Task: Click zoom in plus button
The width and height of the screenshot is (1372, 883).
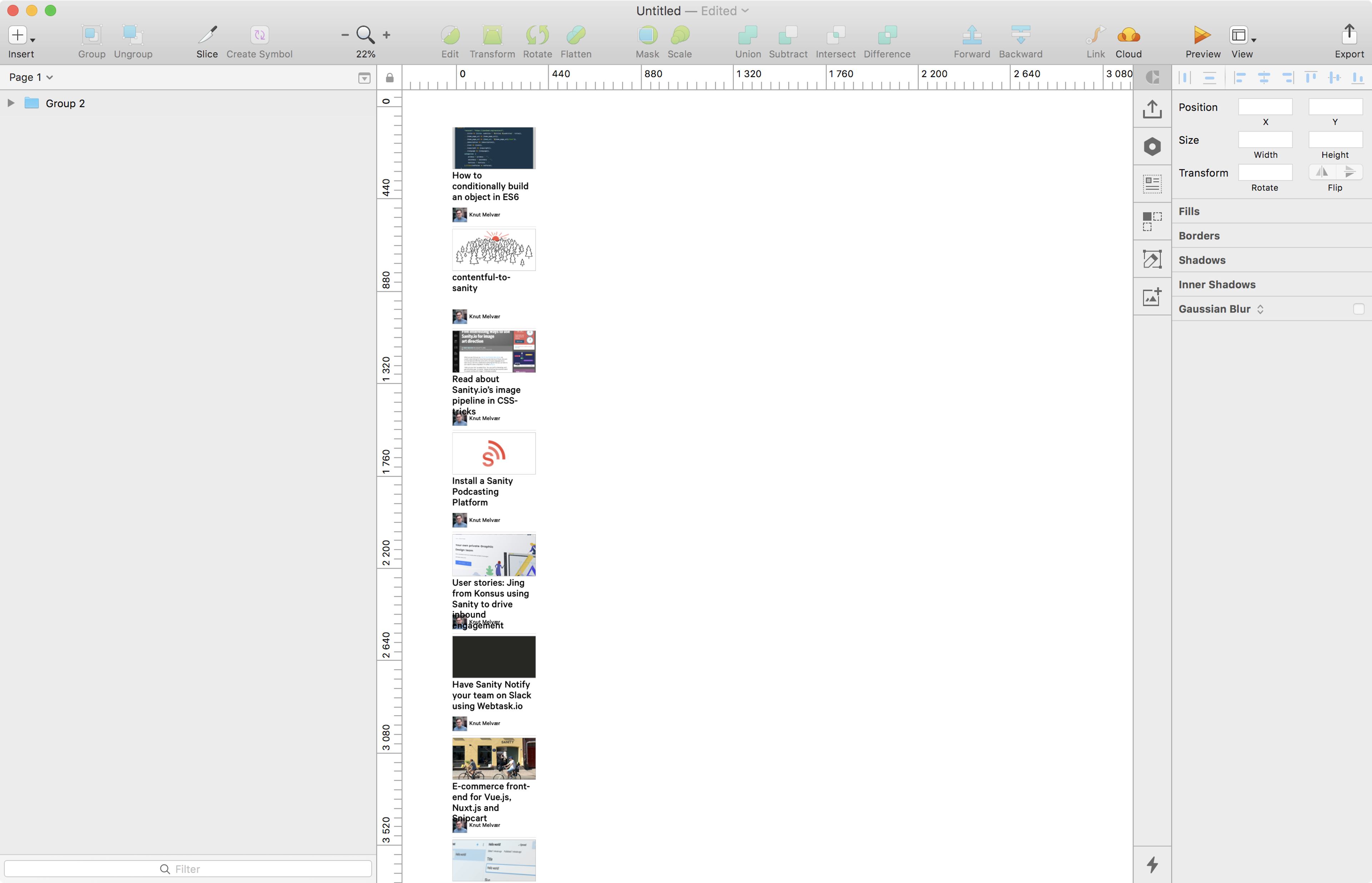Action: pyautogui.click(x=387, y=35)
